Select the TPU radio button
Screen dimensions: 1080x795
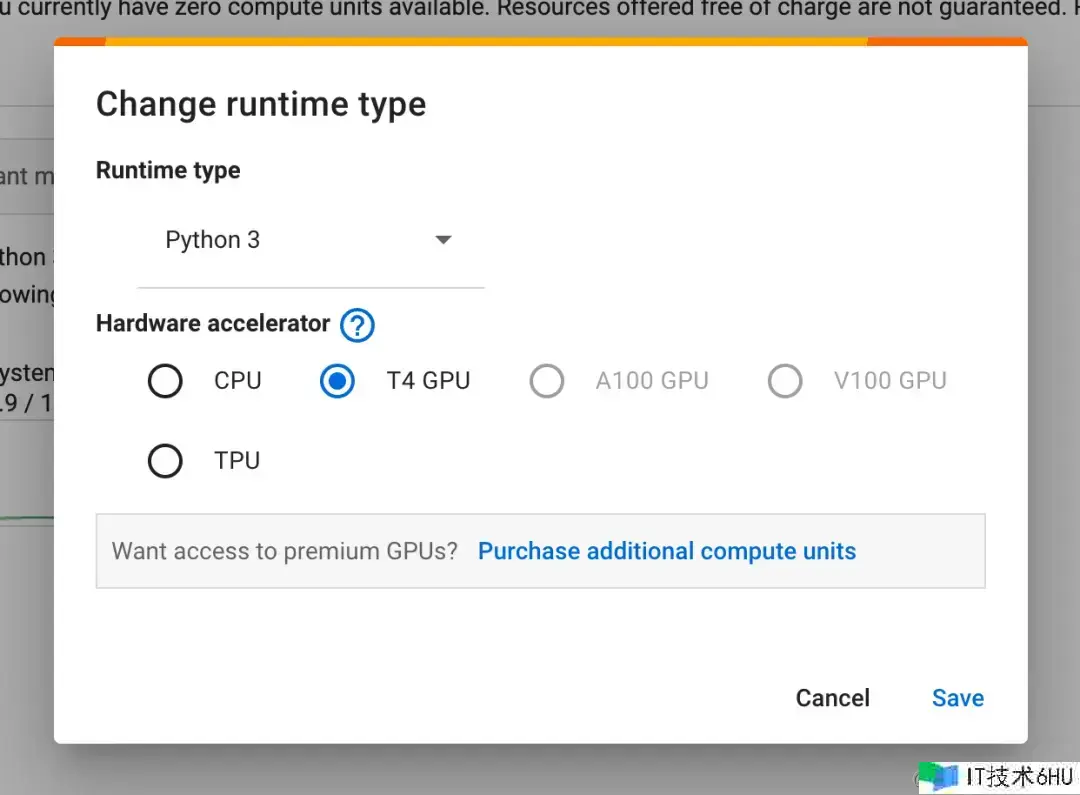165,461
